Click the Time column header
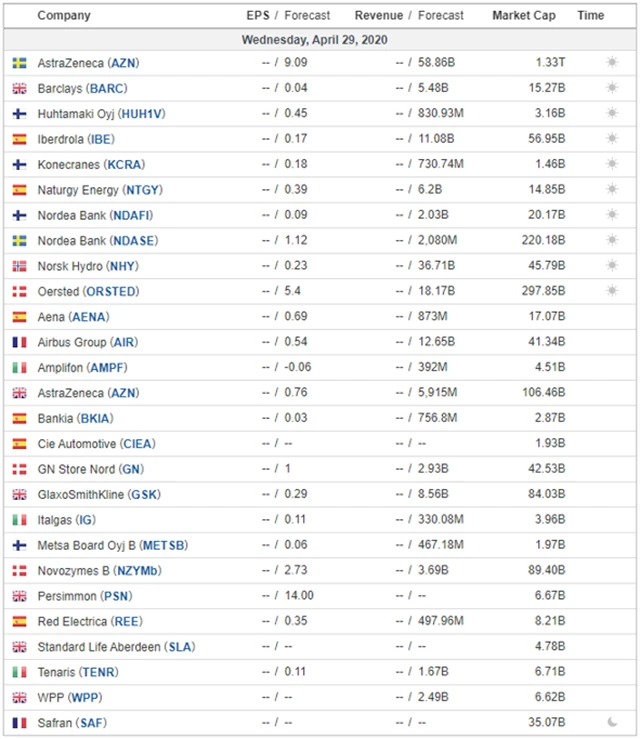Screen dimensions: 640x739 click(591, 16)
